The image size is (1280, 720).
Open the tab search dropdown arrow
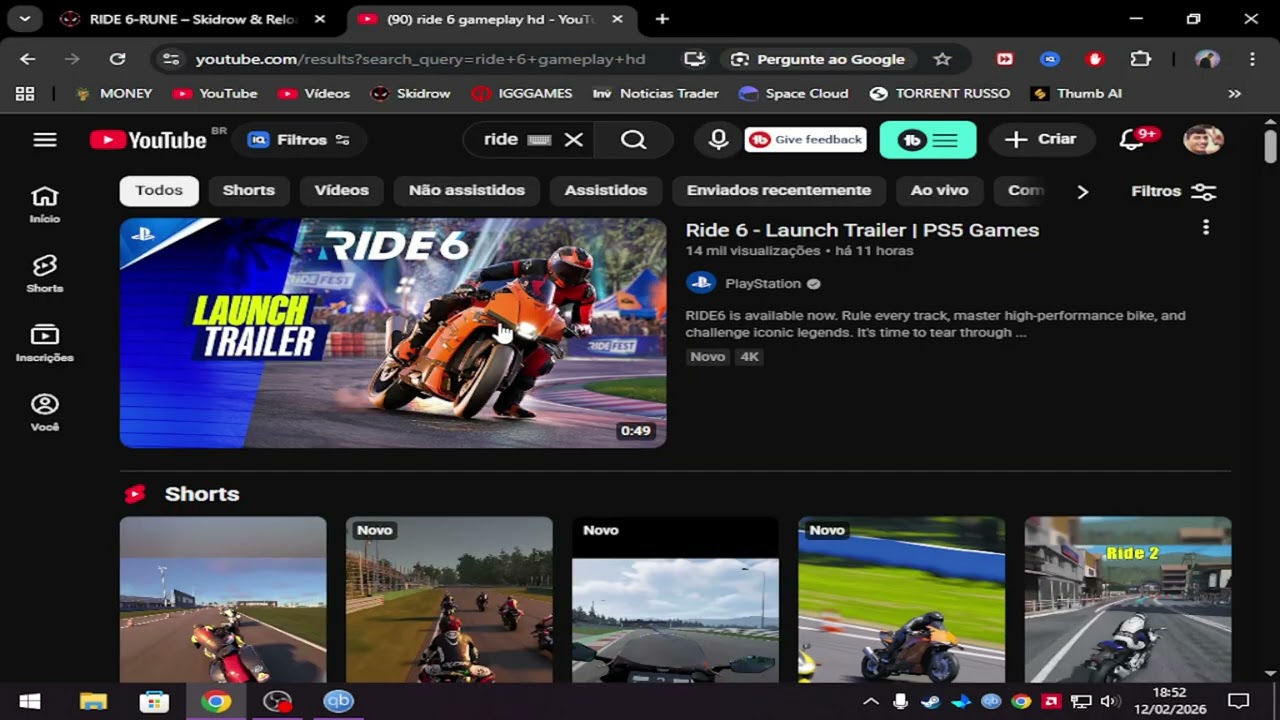coord(24,19)
